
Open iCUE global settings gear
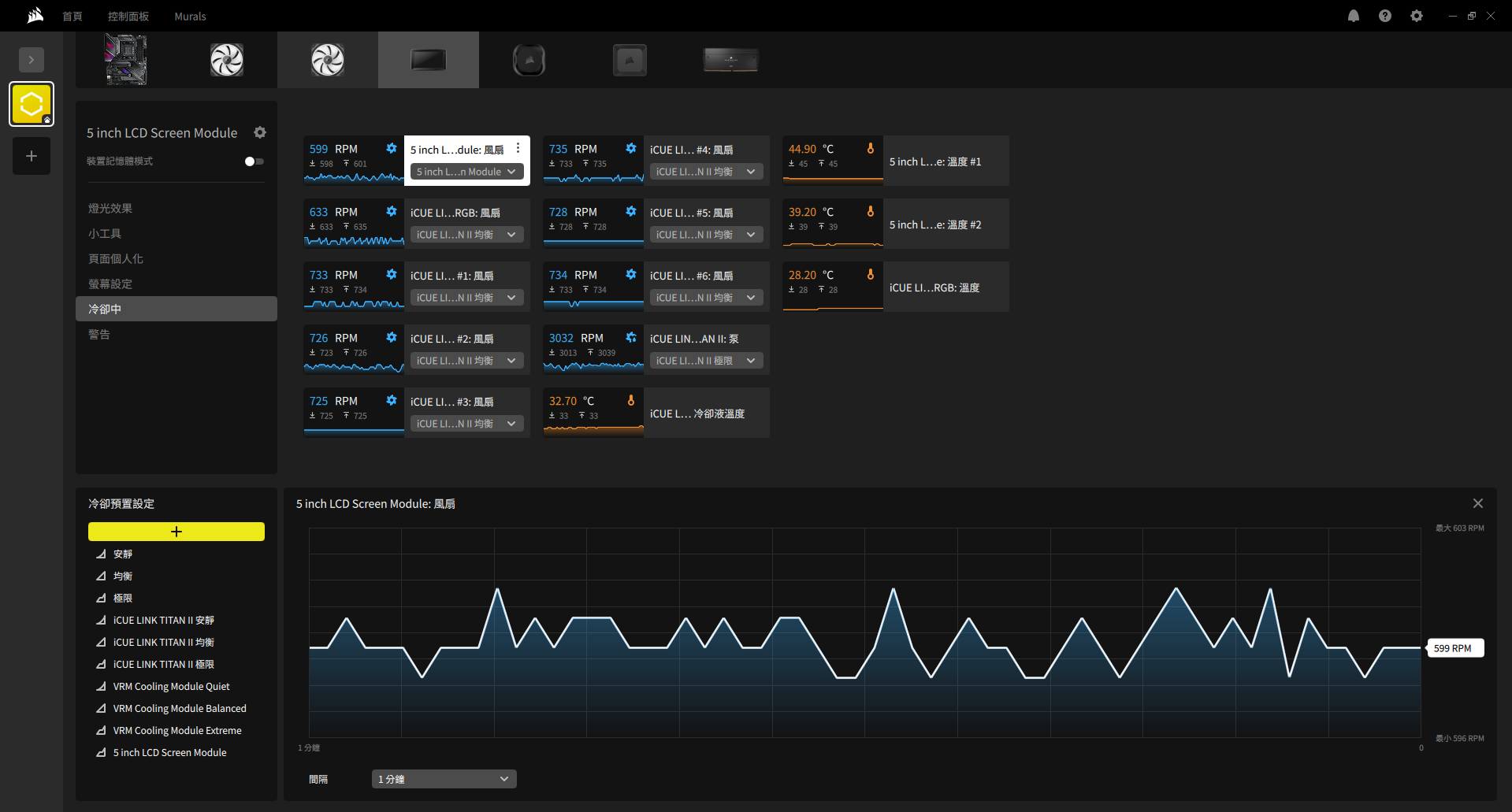point(1417,16)
